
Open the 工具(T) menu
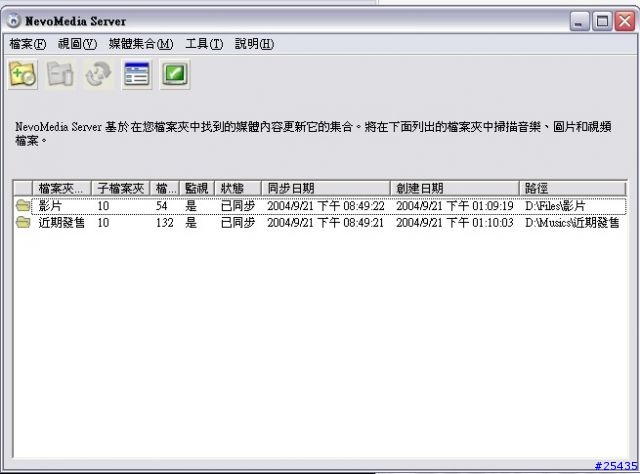tap(204, 44)
